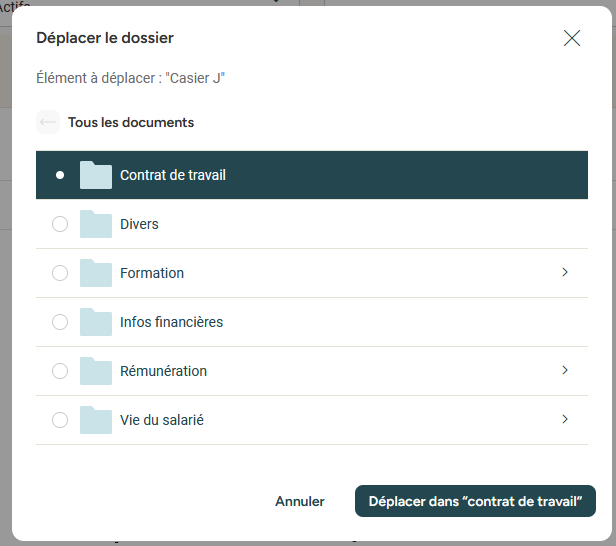The height and width of the screenshot is (546, 616).
Task: Choose the Rémunération radio button
Action: [x=60, y=371]
